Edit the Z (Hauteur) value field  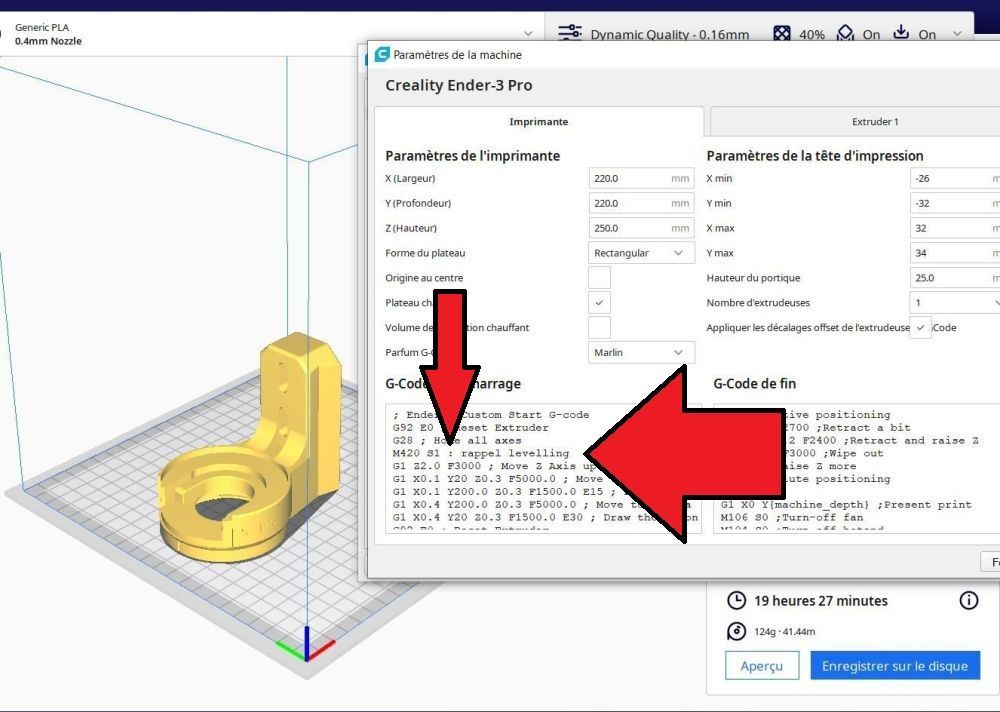pos(641,228)
